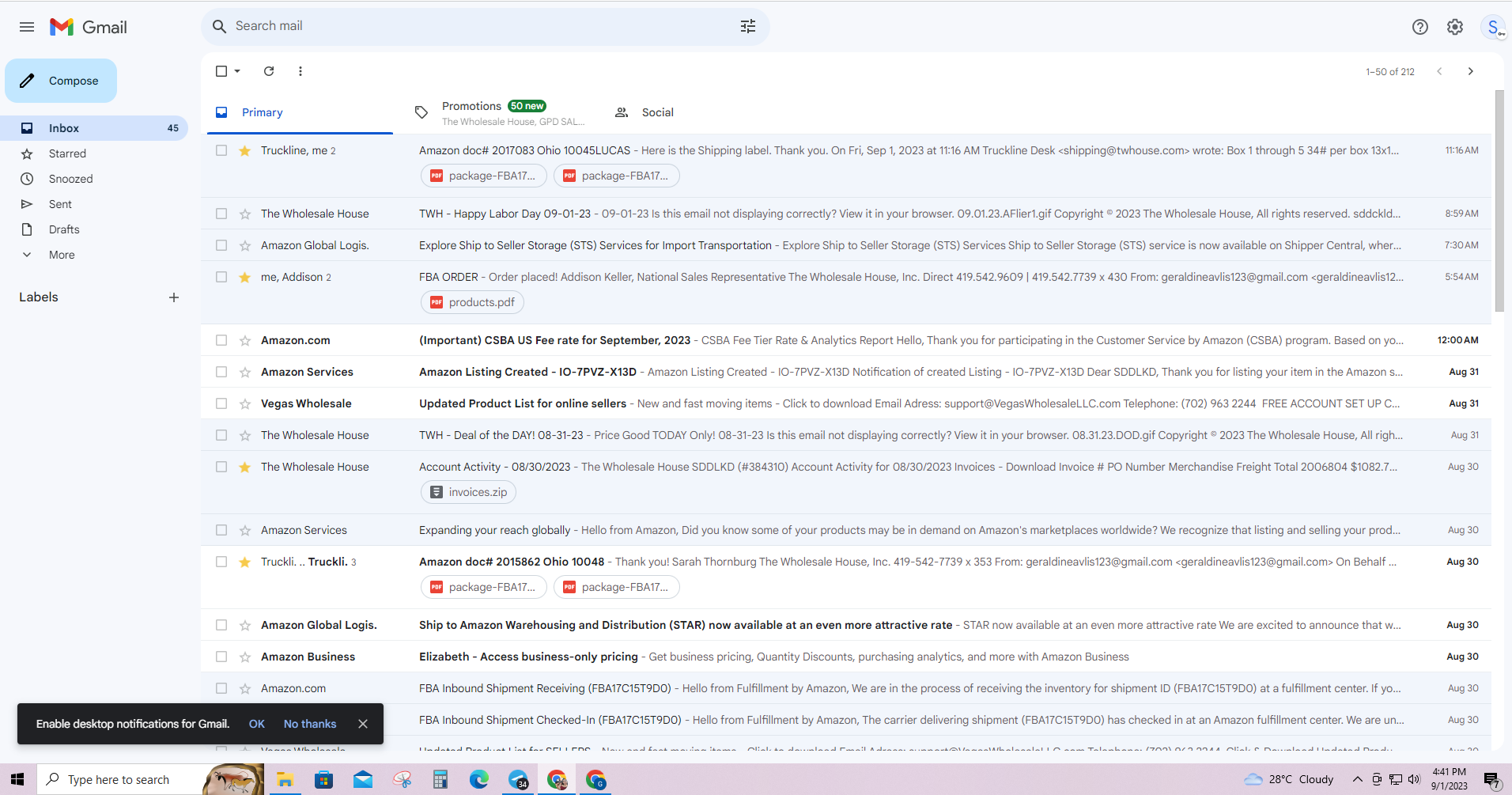Screen dimensions: 1512x795
Task: Close the desktop notifications prompt
Action: 363,724
